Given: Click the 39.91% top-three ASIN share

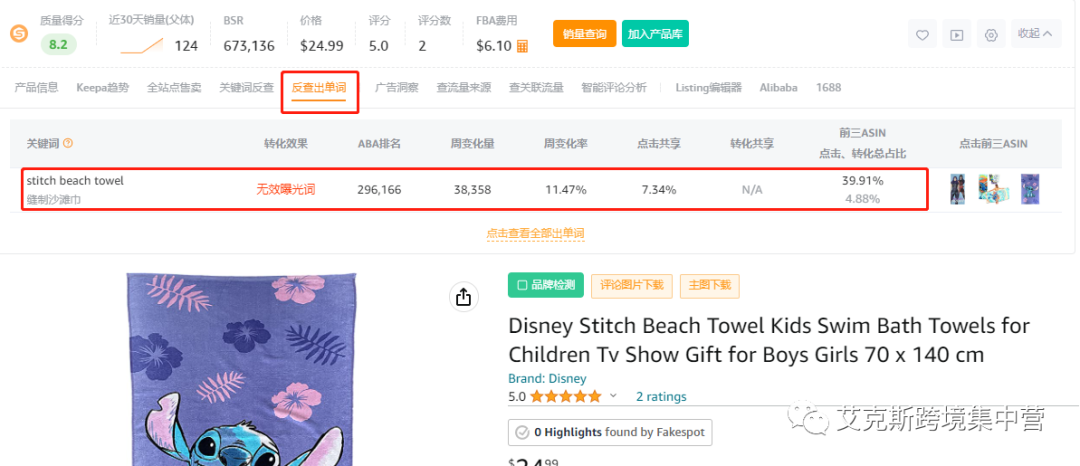Looking at the screenshot, I should coord(862,180).
